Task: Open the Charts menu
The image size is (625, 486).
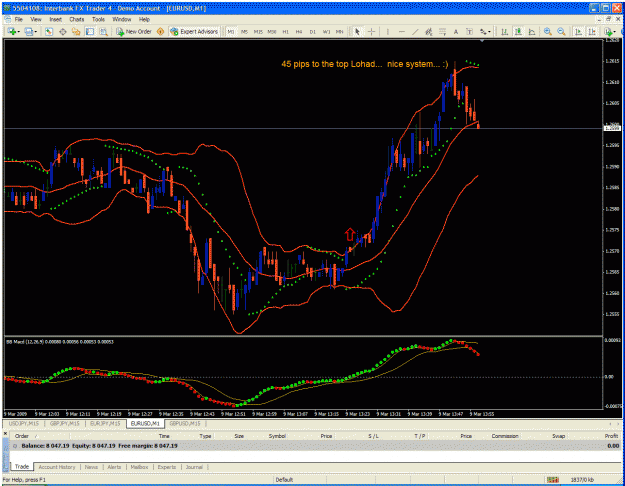Action: pyautogui.click(x=77, y=19)
